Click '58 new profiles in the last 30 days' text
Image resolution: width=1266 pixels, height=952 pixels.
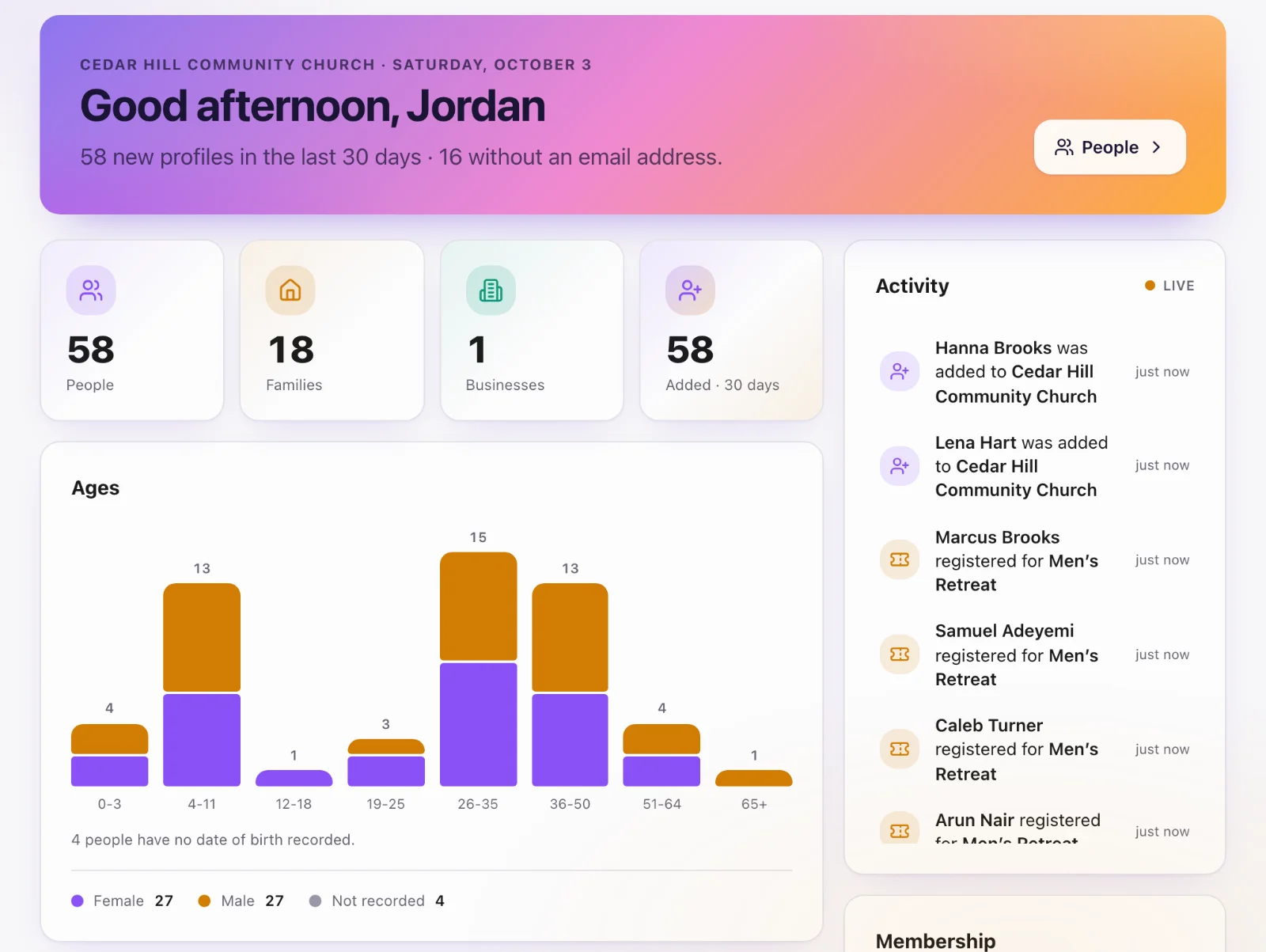tap(251, 157)
